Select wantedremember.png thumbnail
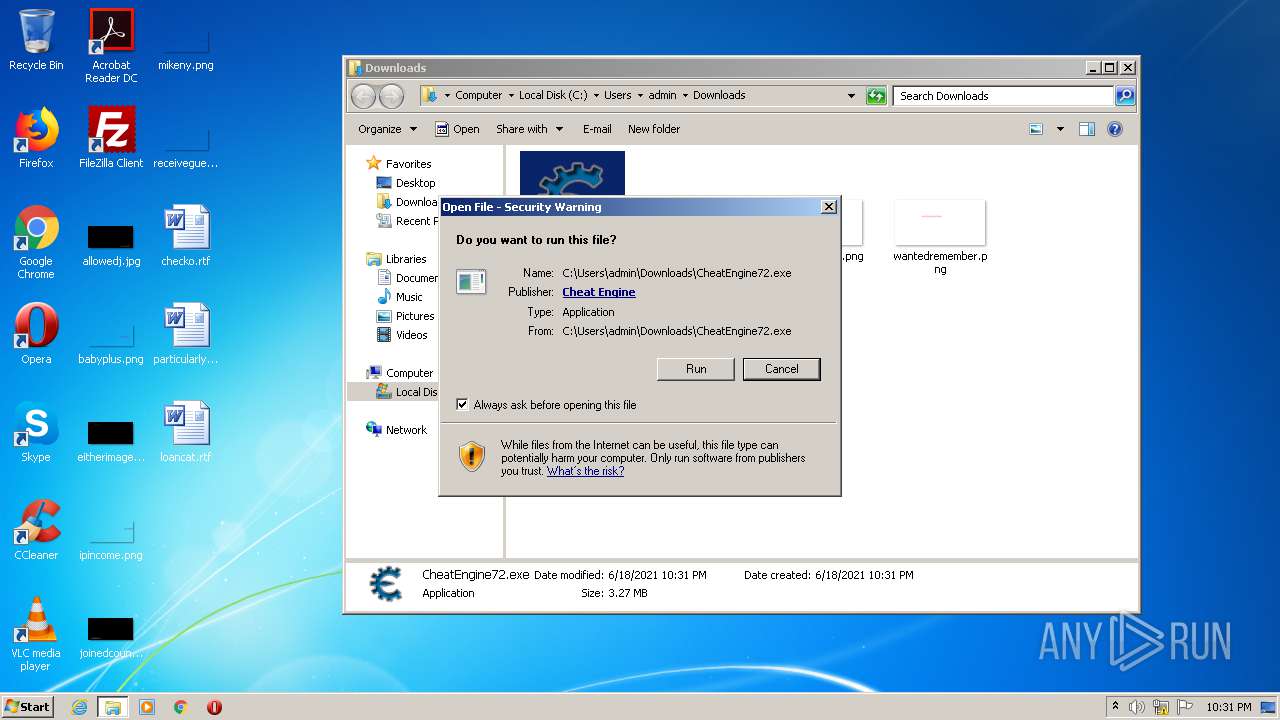This screenshot has height=720, width=1280. pyautogui.click(x=940, y=237)
